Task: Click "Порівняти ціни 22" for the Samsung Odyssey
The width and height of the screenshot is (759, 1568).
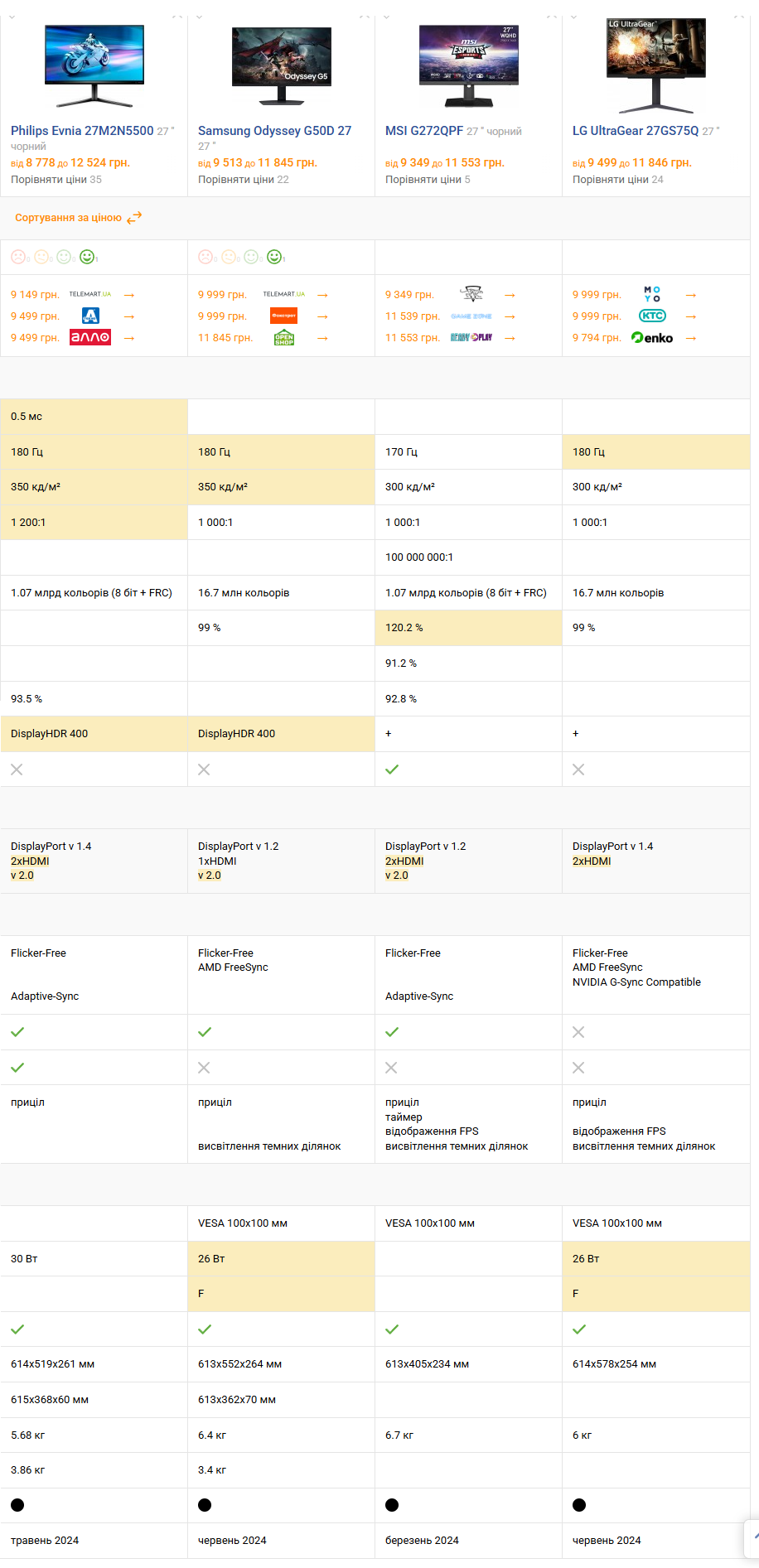Action: (243, 180)
